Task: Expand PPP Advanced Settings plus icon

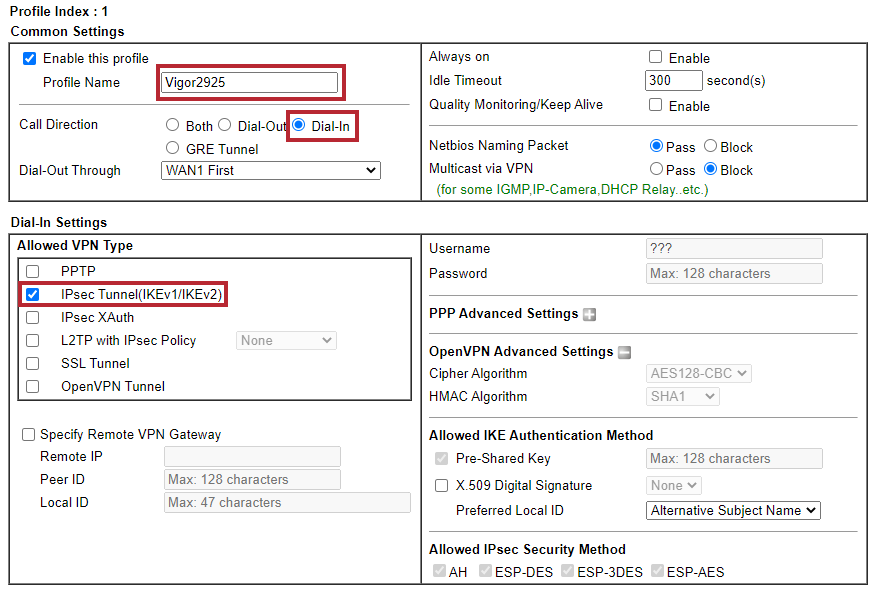Action: (x=589, y=314)
